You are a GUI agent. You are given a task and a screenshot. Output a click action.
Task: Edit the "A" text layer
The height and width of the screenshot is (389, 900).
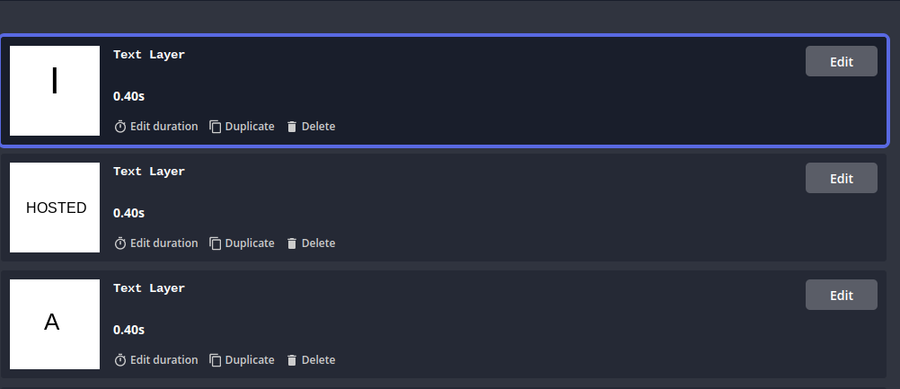[x=841, y=295]
